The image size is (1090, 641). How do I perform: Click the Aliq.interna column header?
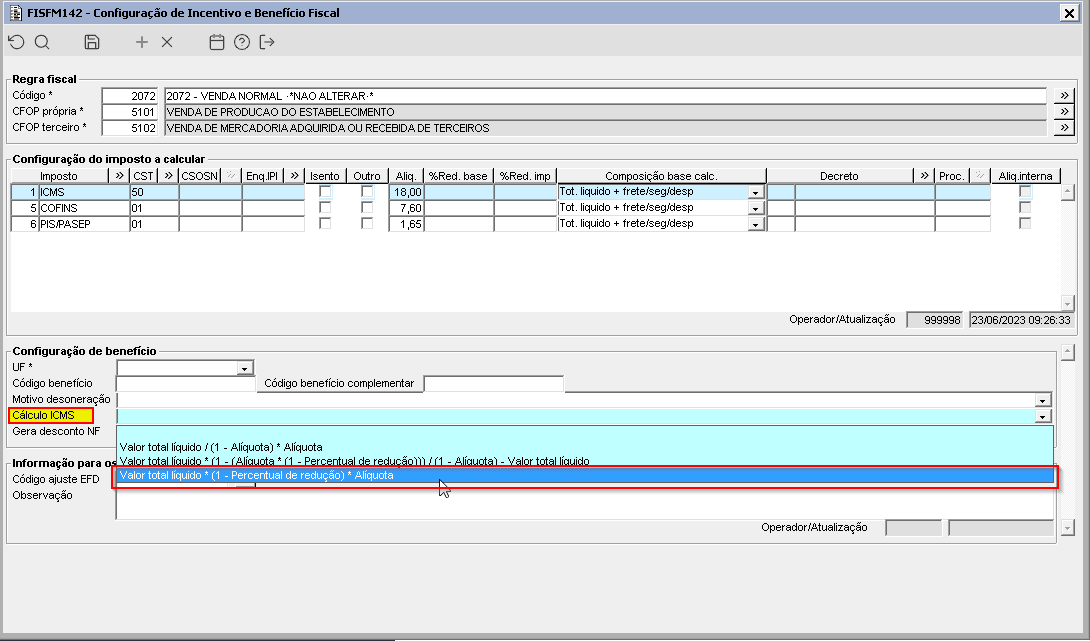tap(1025, 176)
